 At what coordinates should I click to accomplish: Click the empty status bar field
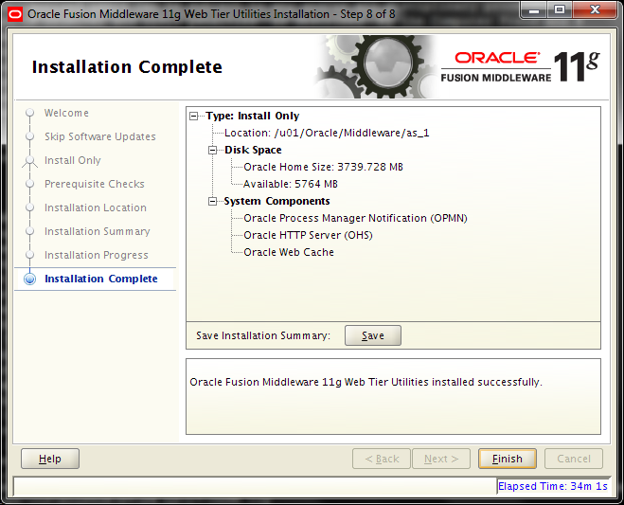click(x=255, y=486)
